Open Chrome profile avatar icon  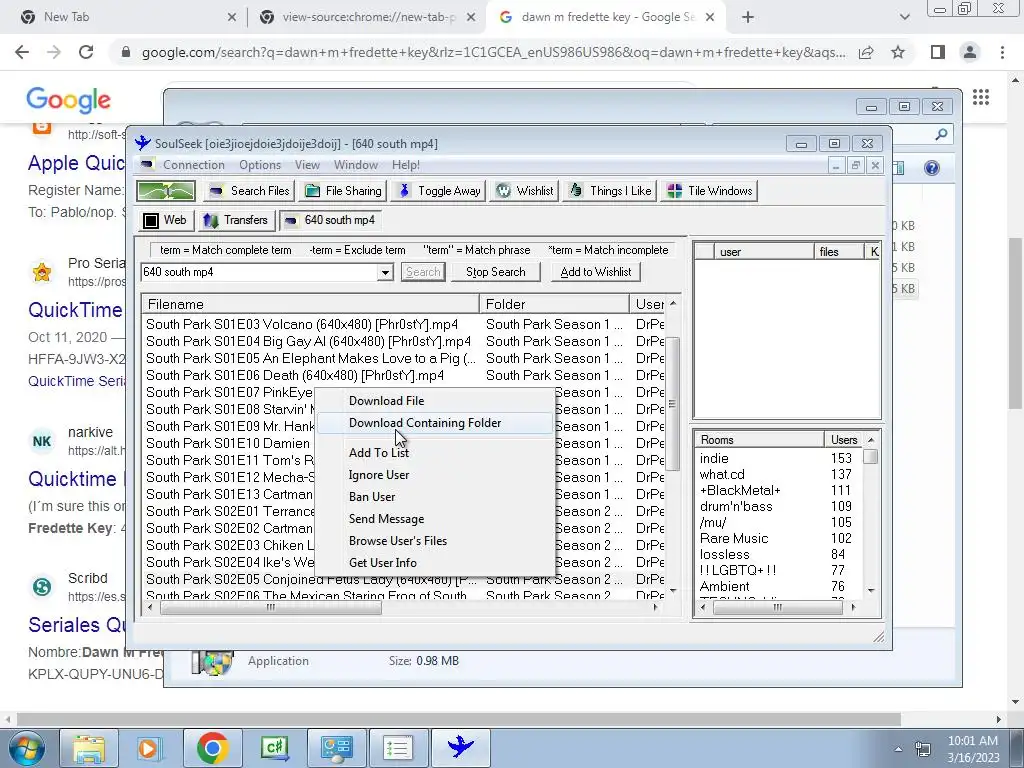click(x=970, y=52)
